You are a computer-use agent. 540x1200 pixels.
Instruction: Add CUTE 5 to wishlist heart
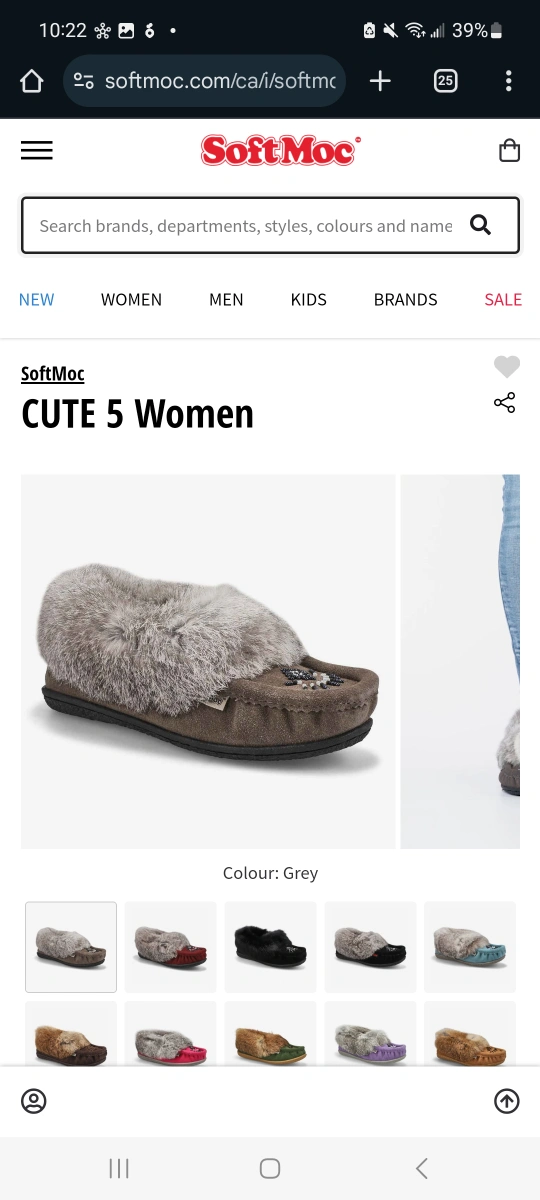[507, 367]
